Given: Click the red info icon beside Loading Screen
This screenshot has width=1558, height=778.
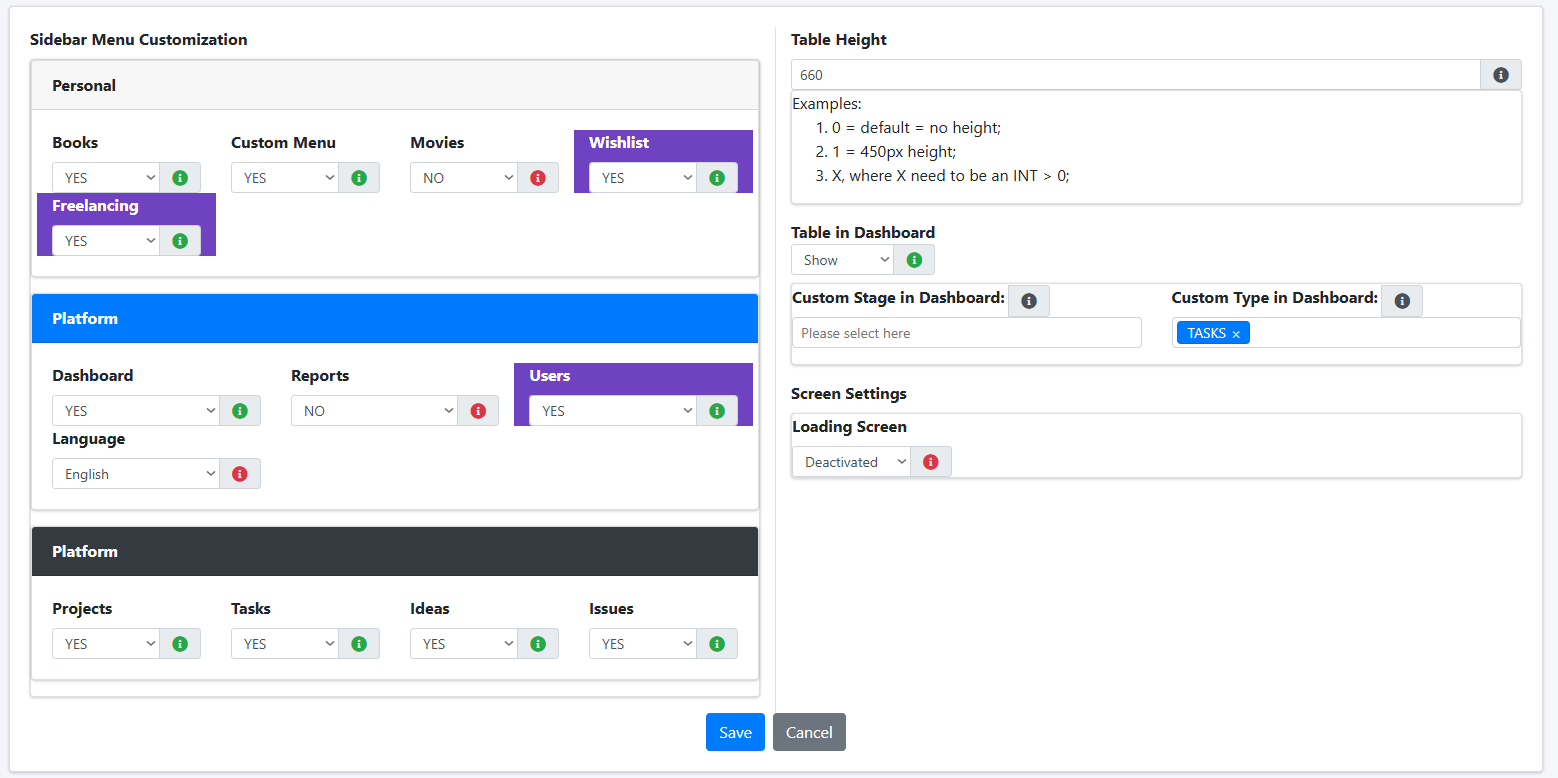Looking at the screenshot, I should (x=931, y=462).
